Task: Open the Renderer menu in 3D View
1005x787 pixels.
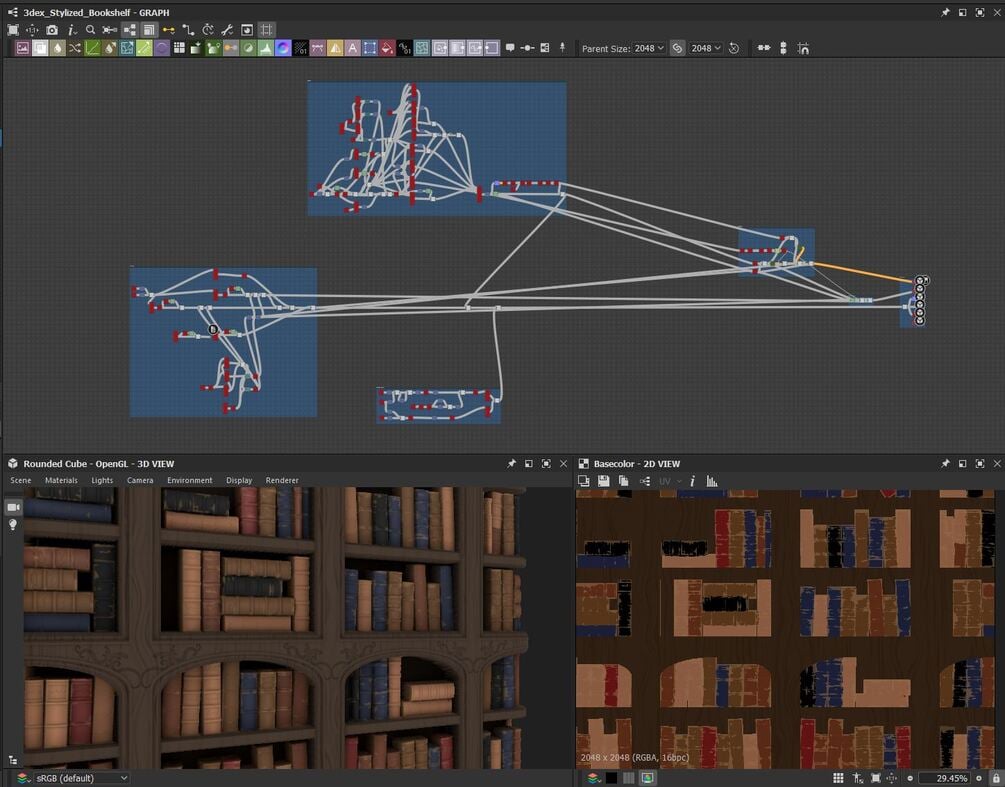Action: [282, 480]
